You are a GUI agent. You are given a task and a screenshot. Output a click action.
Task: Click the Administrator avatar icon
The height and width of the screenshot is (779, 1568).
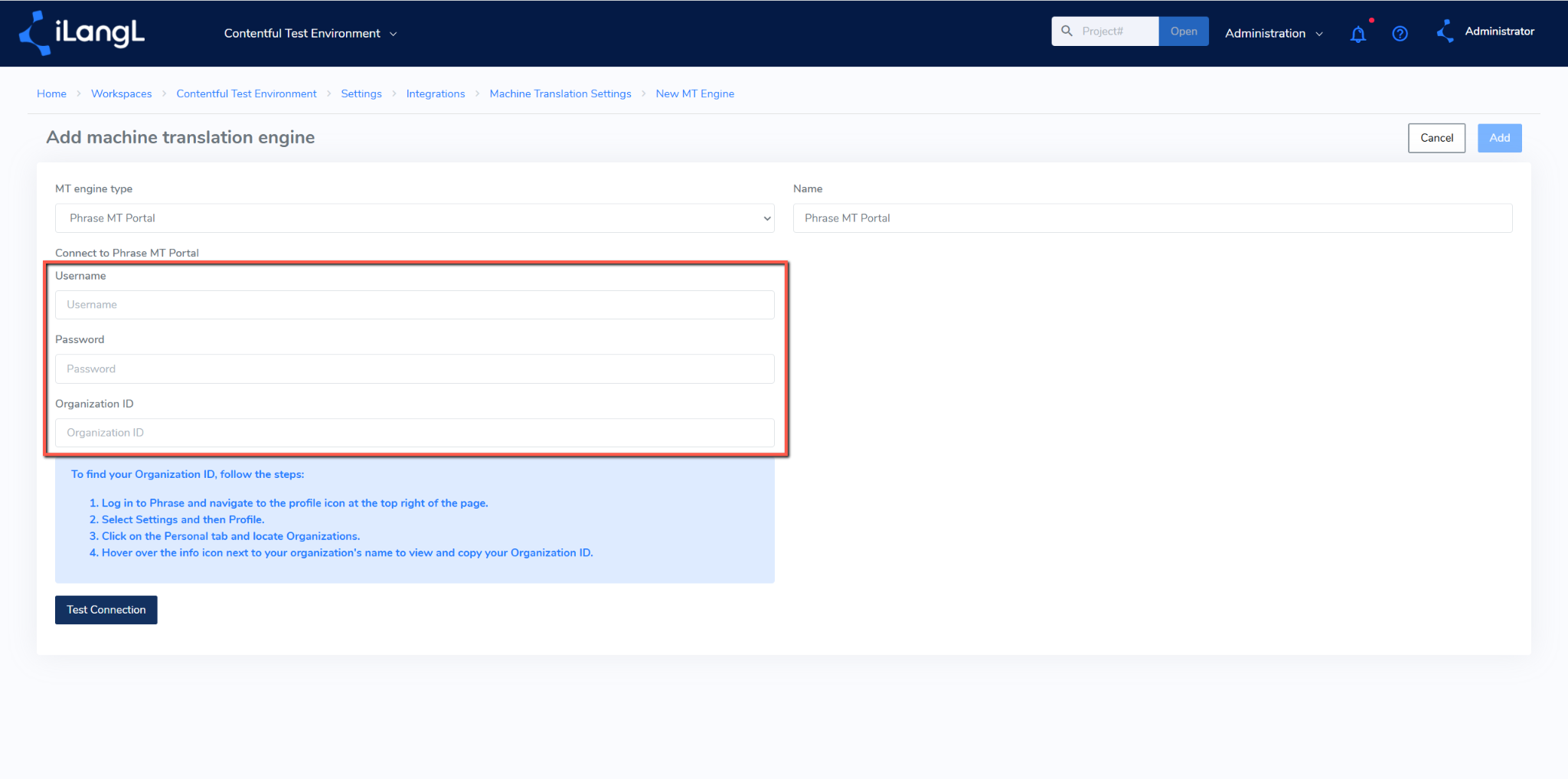pyautogui.click(x=1445, y=31)
